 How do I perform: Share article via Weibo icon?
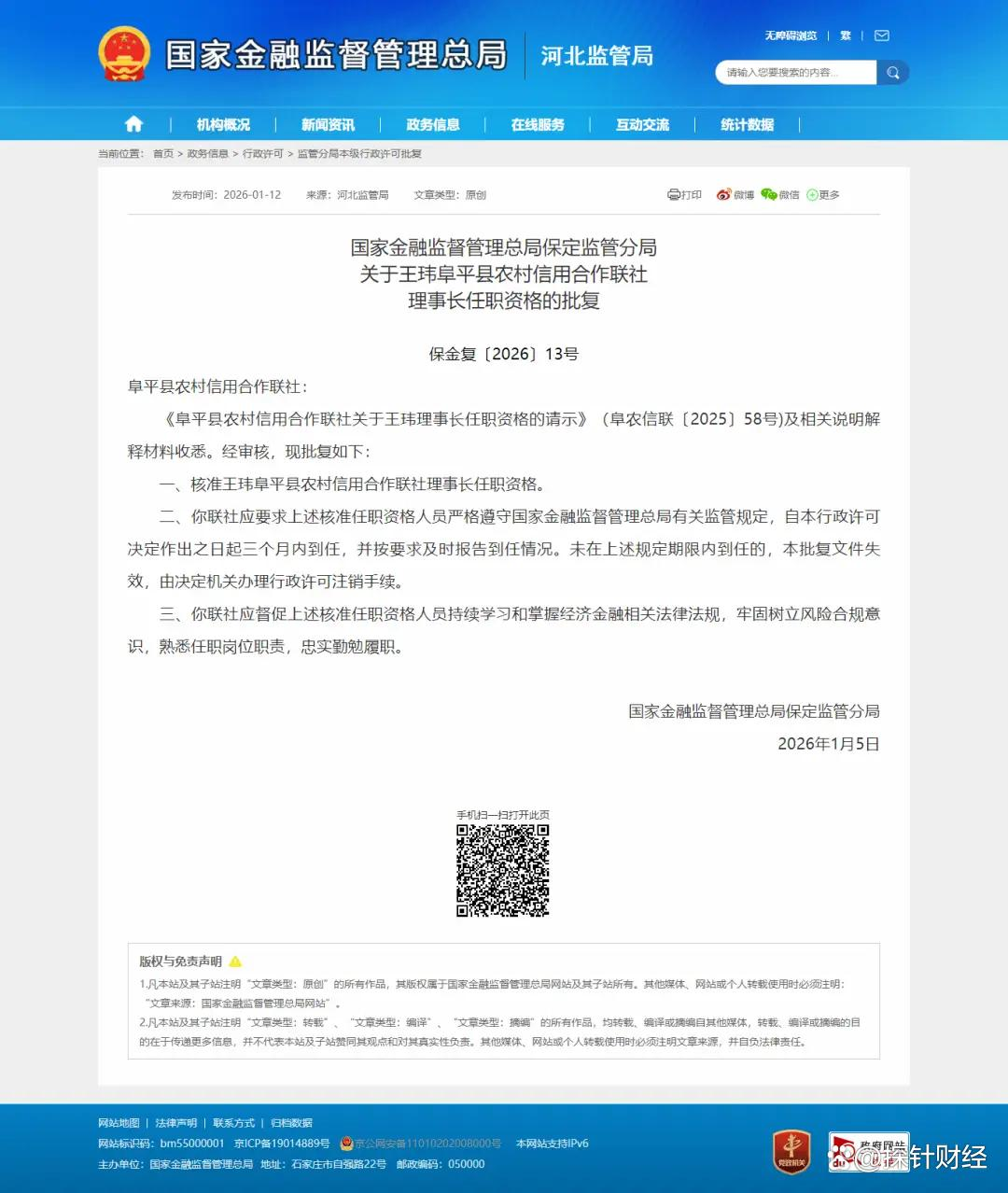point(723,195)
